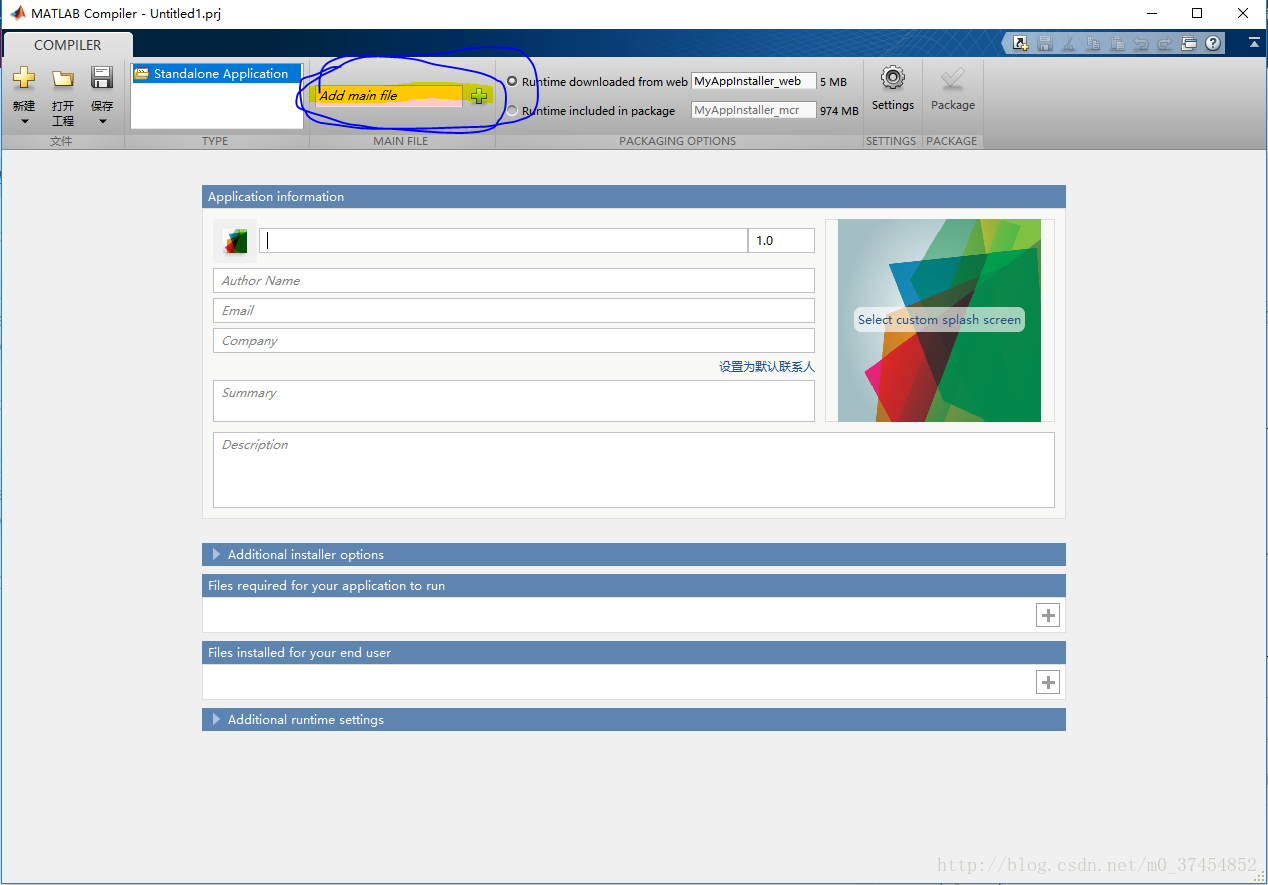Screen dimensions: 1268x885
Task: Click Application information header
Action: click(x=634, y=196)
